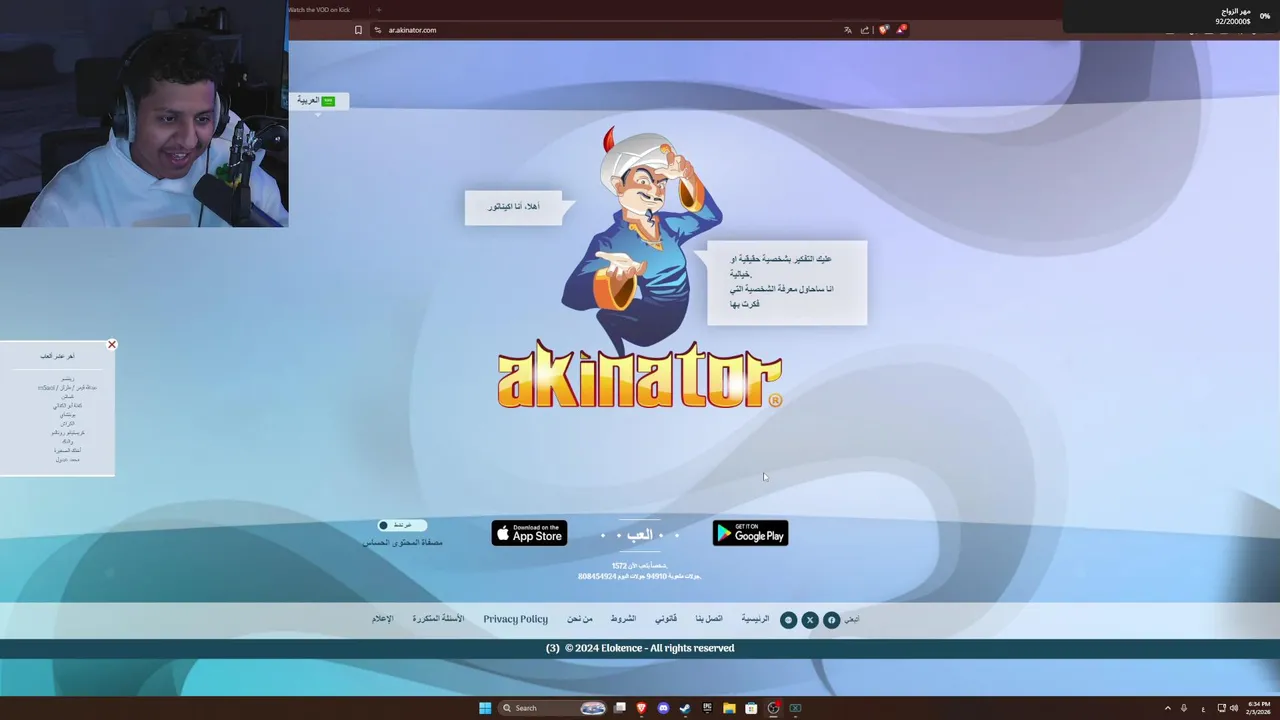The width and height of the screenshot is (1280, 720).
Task: Open the Google Play download badge
Action: click(x=750, y=533)
